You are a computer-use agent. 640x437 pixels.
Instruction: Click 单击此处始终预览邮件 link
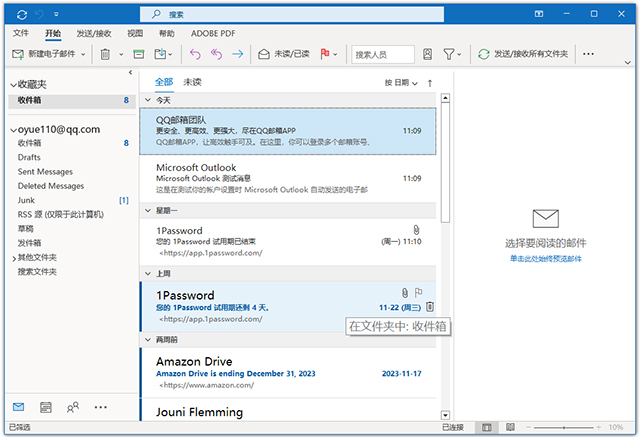[546, 258]
